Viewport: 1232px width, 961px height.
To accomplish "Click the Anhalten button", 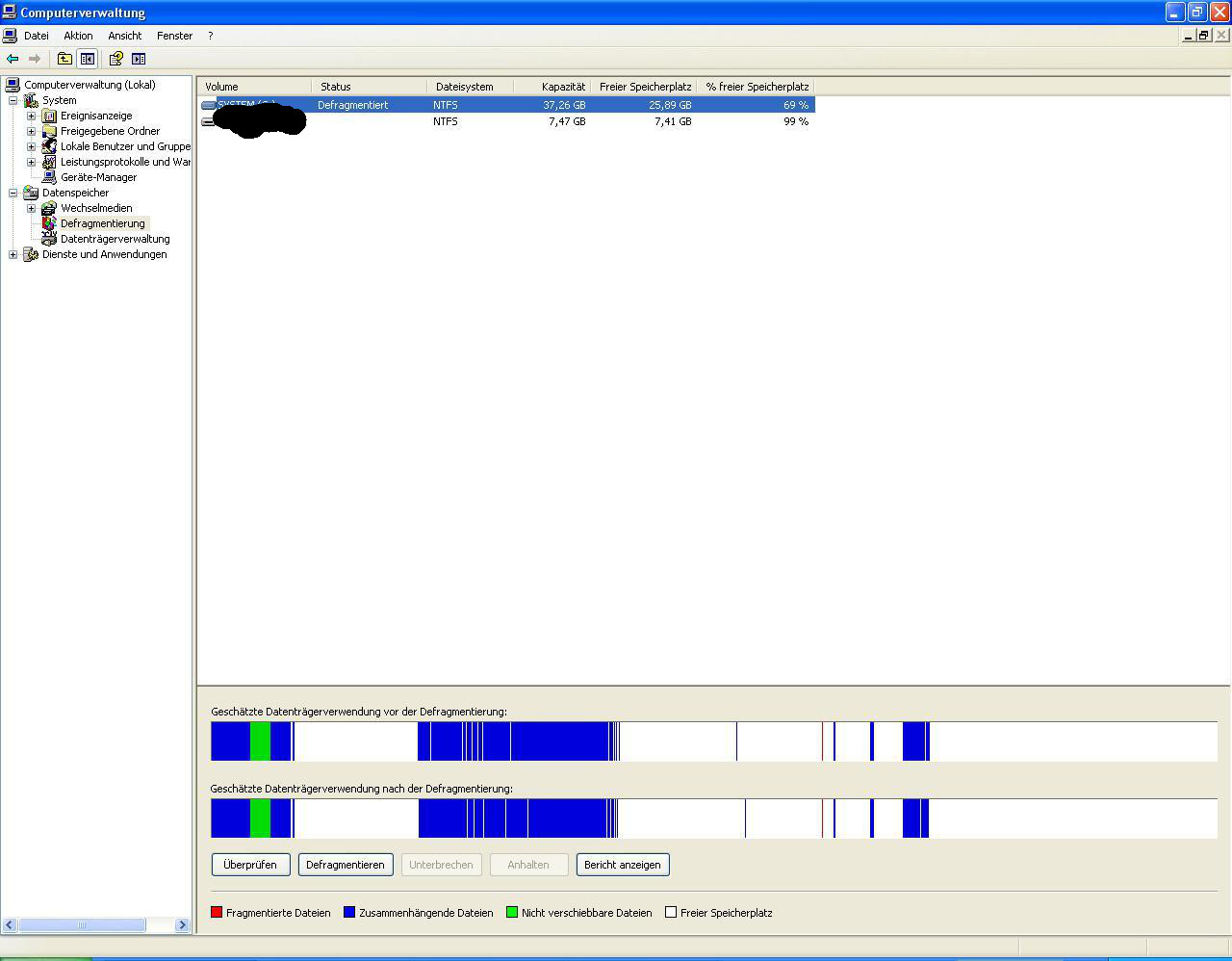I will 528,865.
